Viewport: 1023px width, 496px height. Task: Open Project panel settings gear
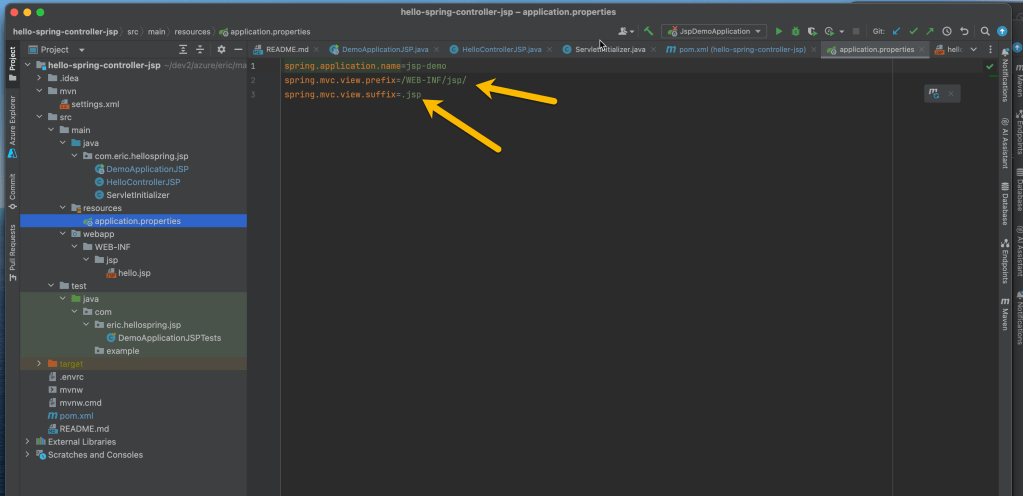[221, 49]
